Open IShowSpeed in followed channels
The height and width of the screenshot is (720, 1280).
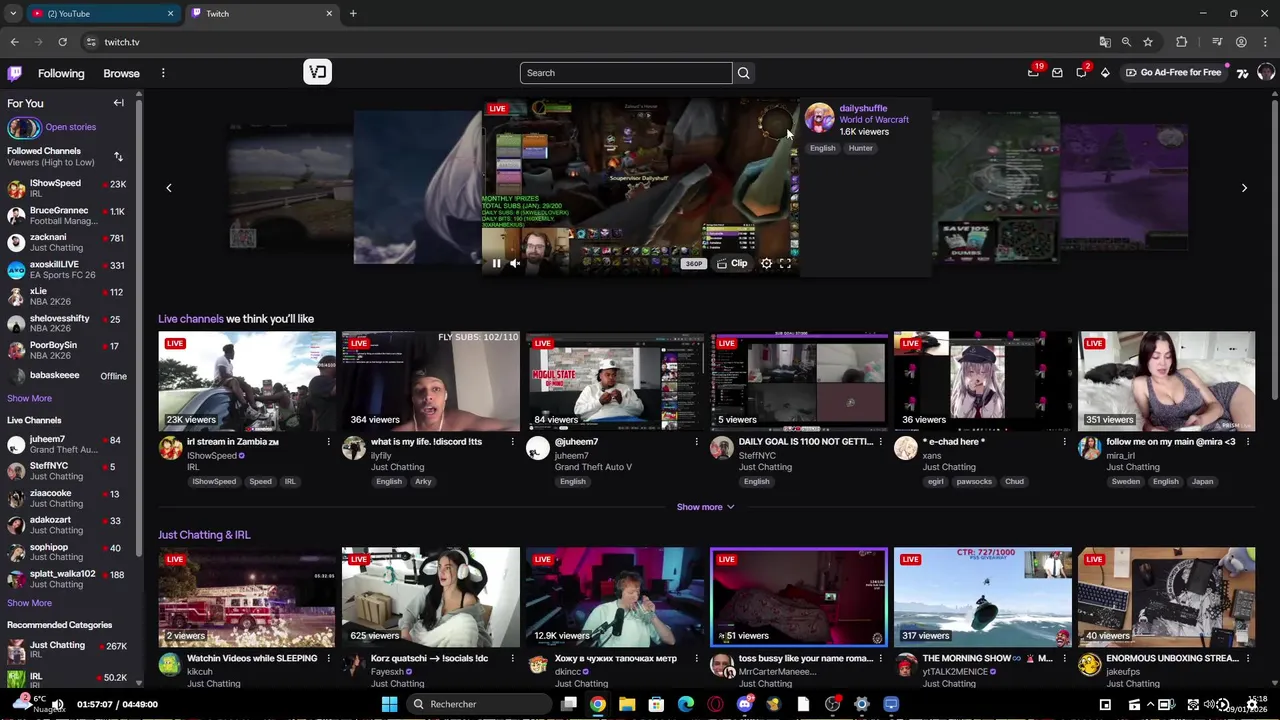67,188
